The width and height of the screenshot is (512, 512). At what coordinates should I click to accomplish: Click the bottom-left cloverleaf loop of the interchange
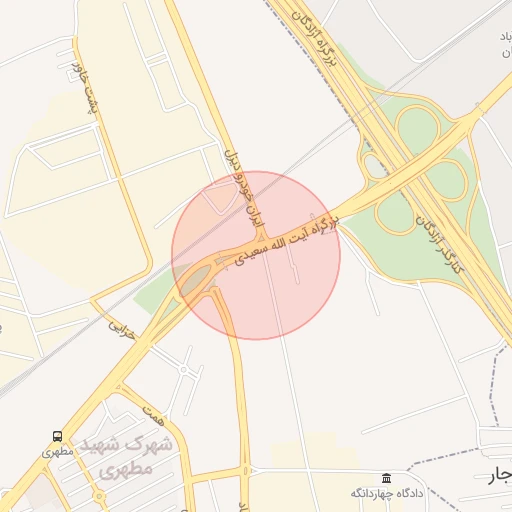[x=395, y=213]
